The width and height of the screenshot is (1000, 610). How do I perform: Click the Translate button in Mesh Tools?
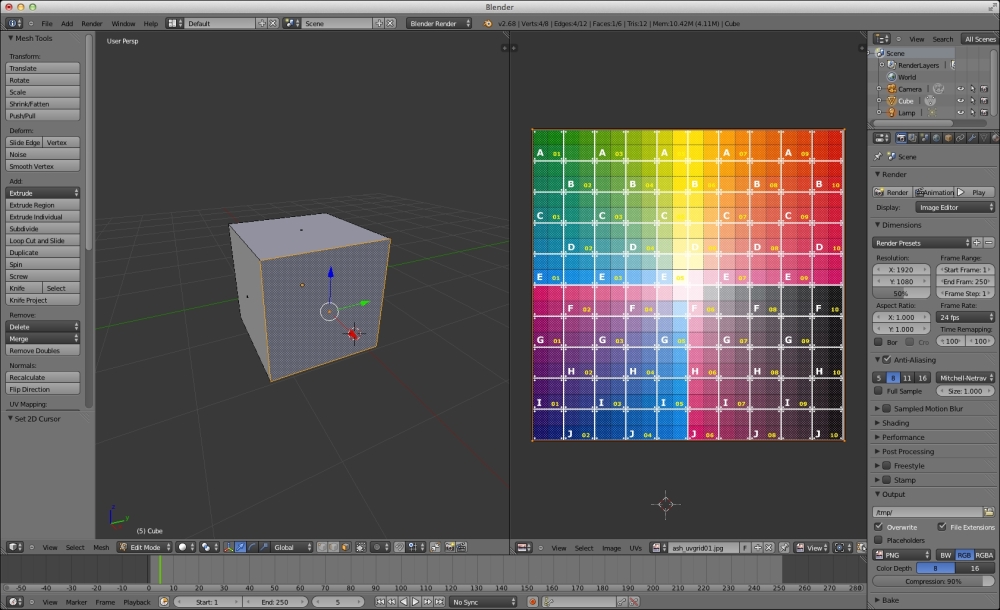(43, 68)
